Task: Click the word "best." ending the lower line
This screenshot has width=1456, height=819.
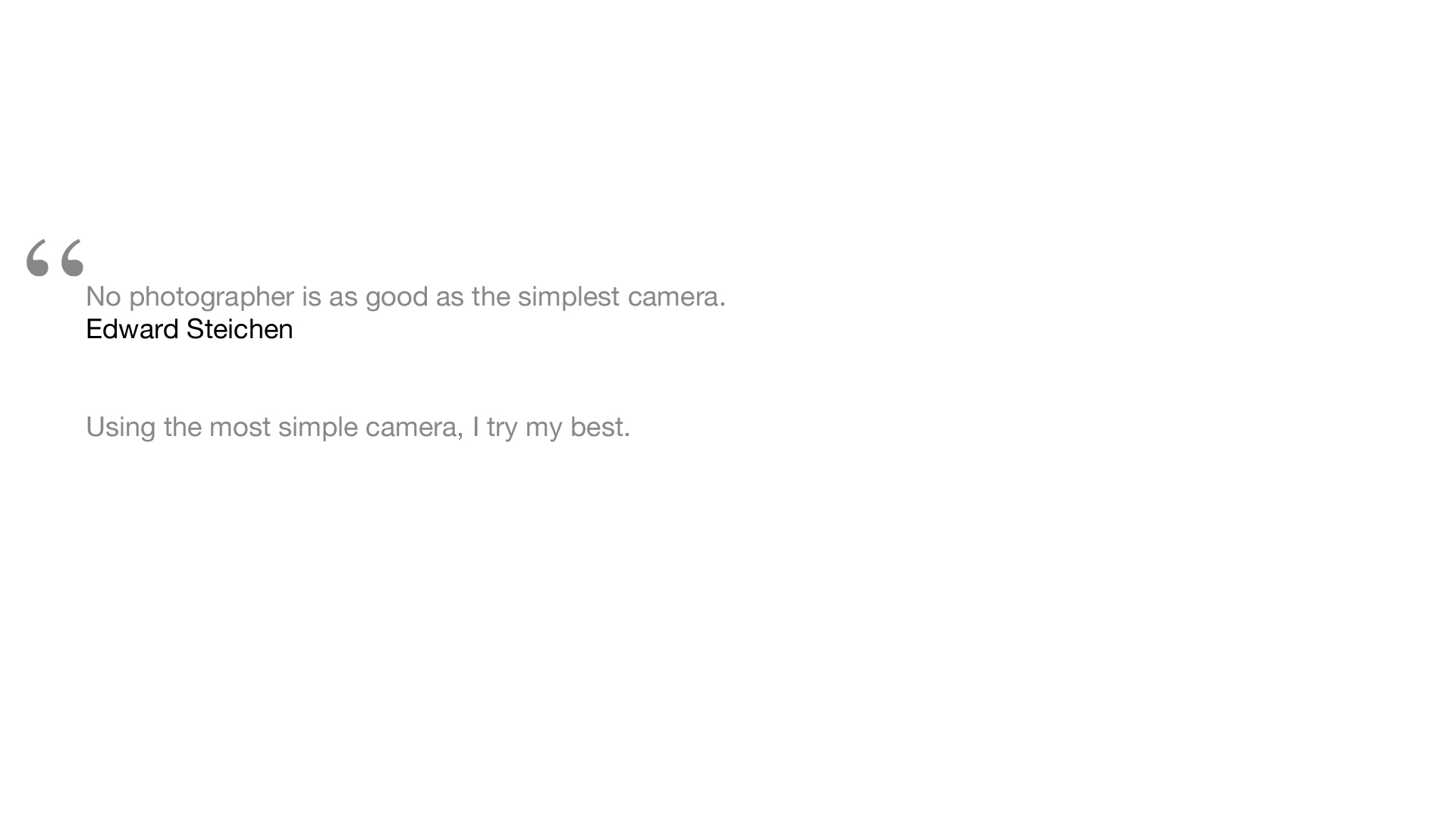Action: [x=601, y=427]
